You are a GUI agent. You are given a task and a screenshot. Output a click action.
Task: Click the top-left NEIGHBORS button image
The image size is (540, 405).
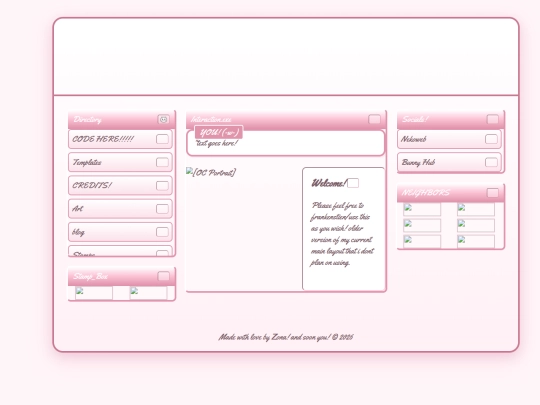[422, 209]
